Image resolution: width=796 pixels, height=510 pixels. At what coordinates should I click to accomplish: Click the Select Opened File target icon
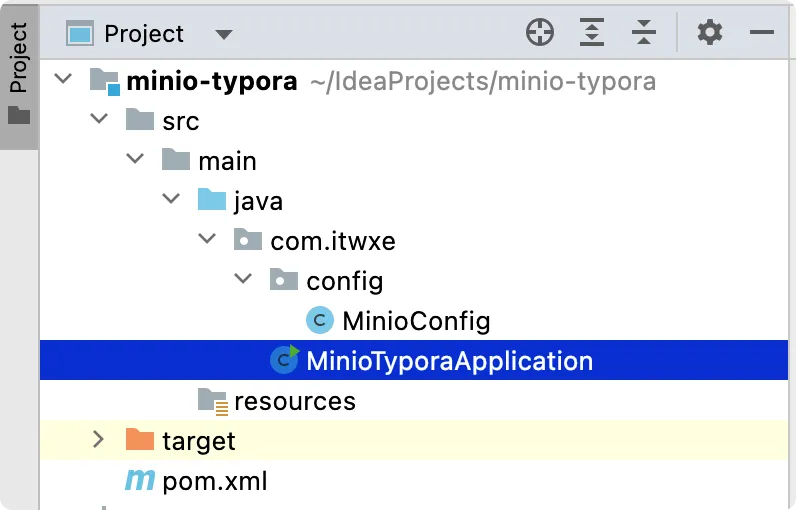pyautogui.click(x=540, y=33)
